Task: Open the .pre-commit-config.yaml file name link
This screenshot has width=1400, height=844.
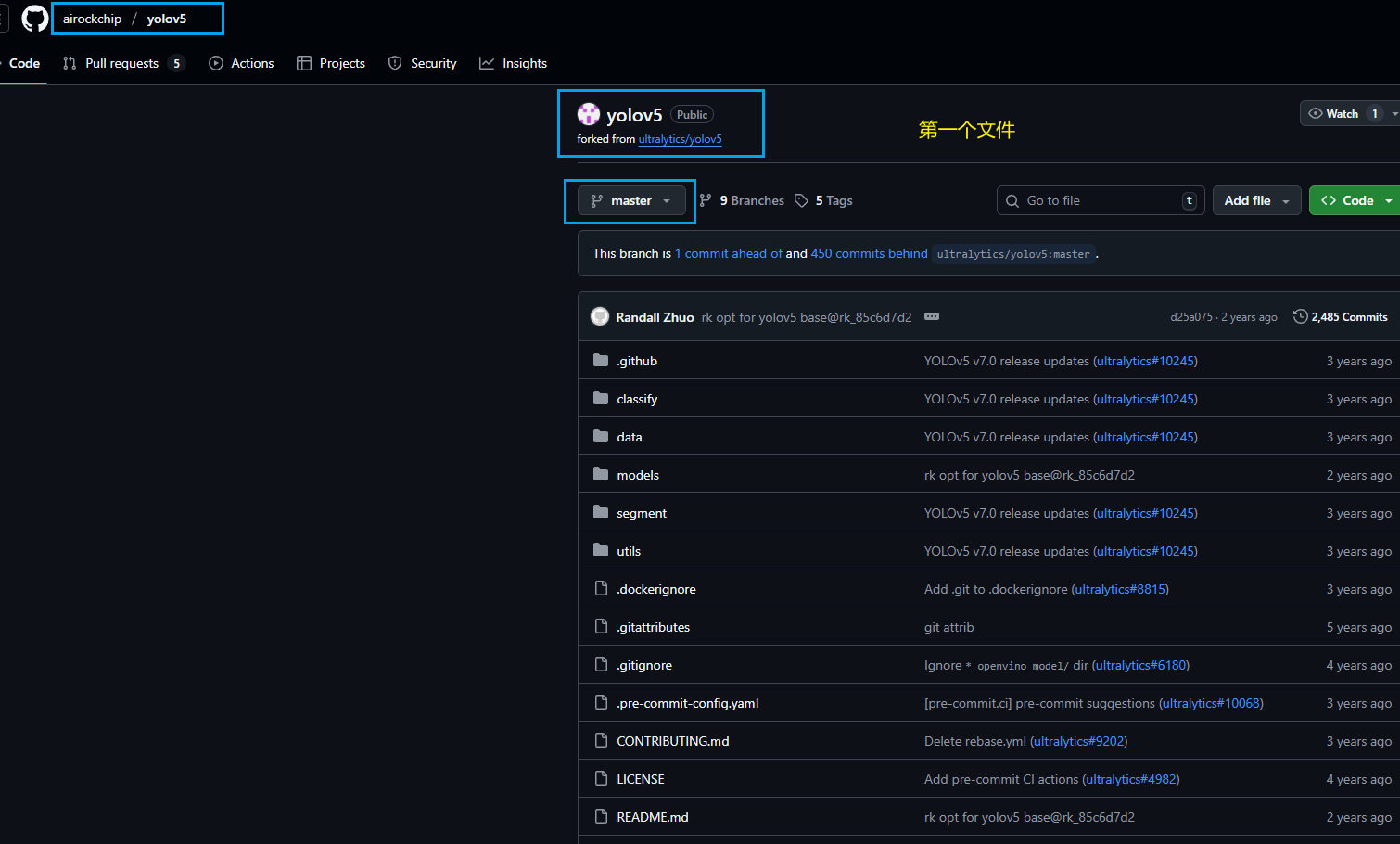Action: pyautogui.click(x=688, y=703)
